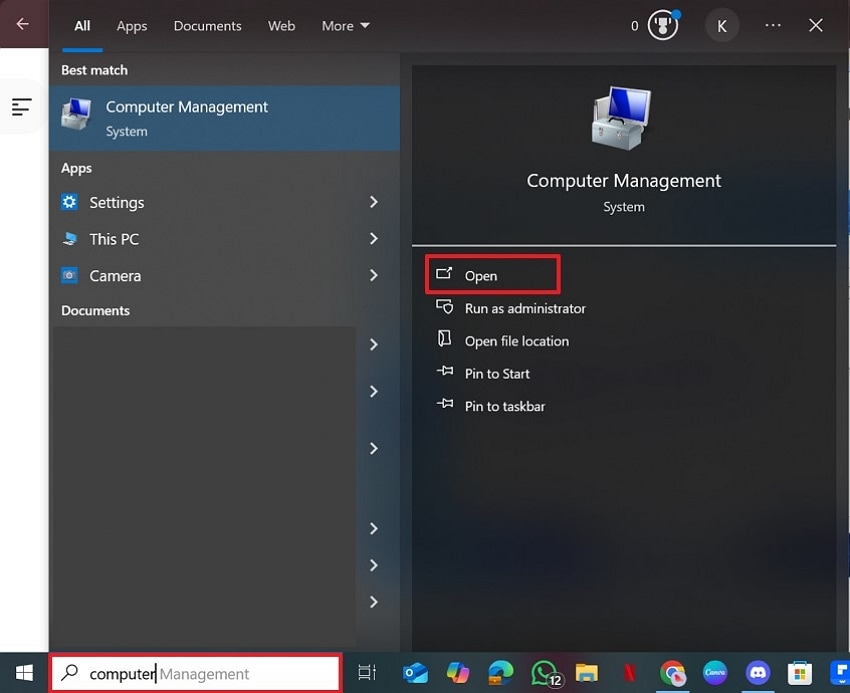Screen dimensions: 850x693
Task: Switch to the Documents tab
Action: pos(207,25)
